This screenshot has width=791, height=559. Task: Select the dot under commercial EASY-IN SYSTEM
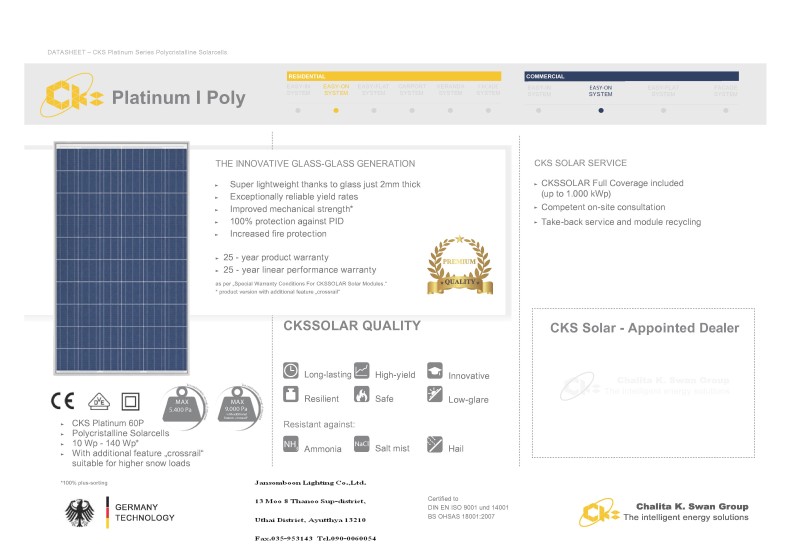539,110
